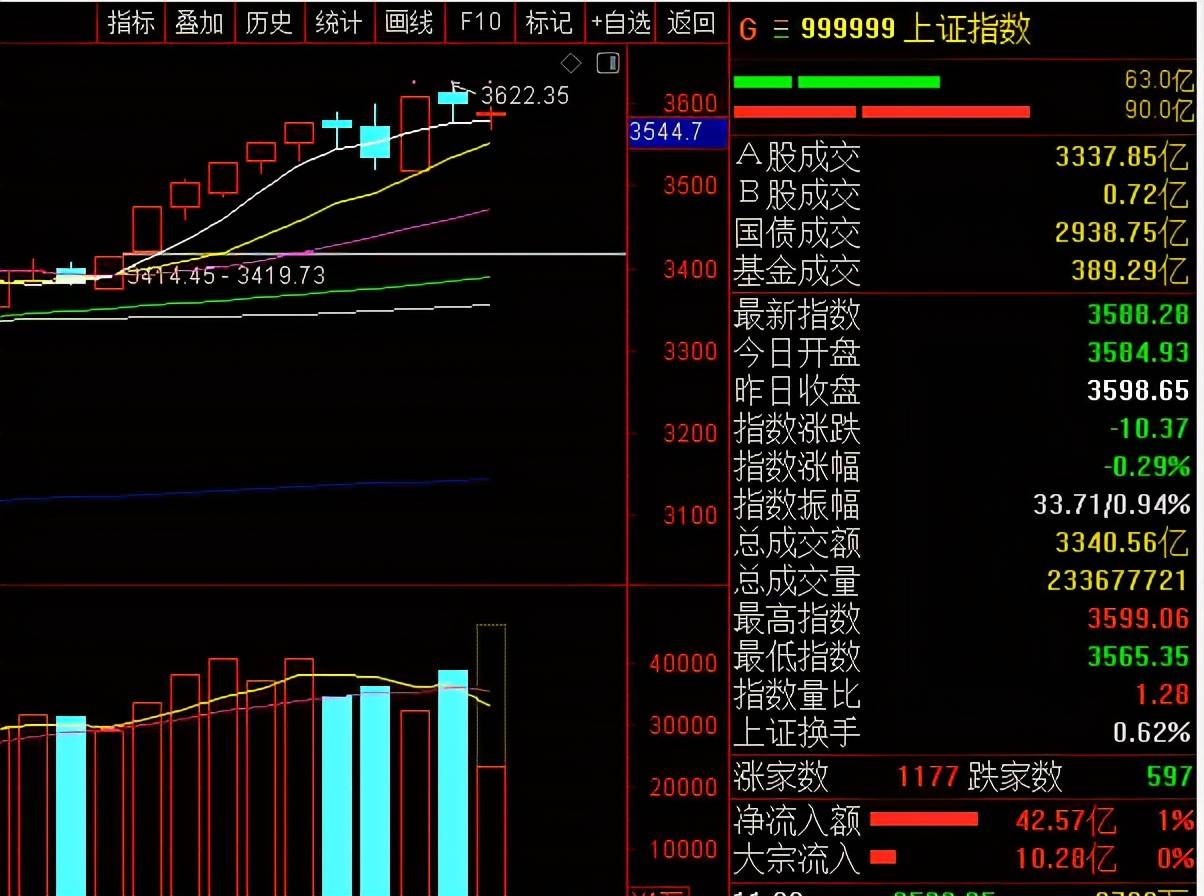Add to watchlist with +自选

coord(620,22)
